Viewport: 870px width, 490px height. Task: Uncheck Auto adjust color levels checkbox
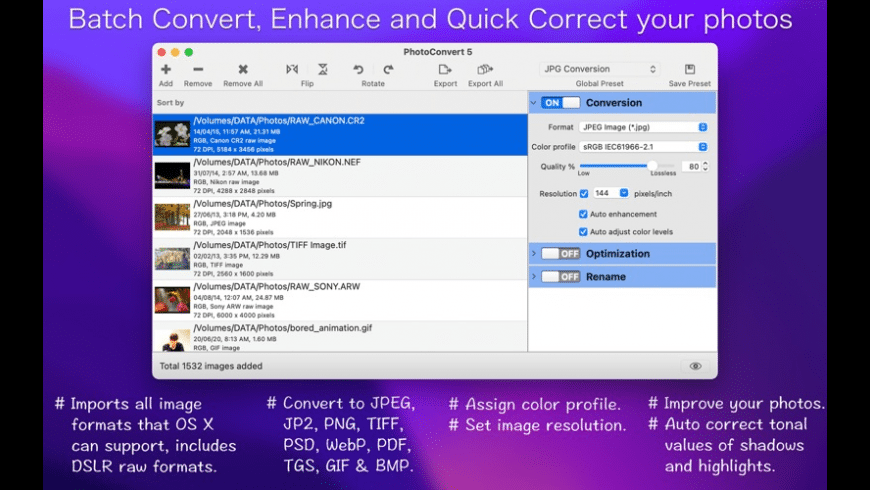click(583, 232)
